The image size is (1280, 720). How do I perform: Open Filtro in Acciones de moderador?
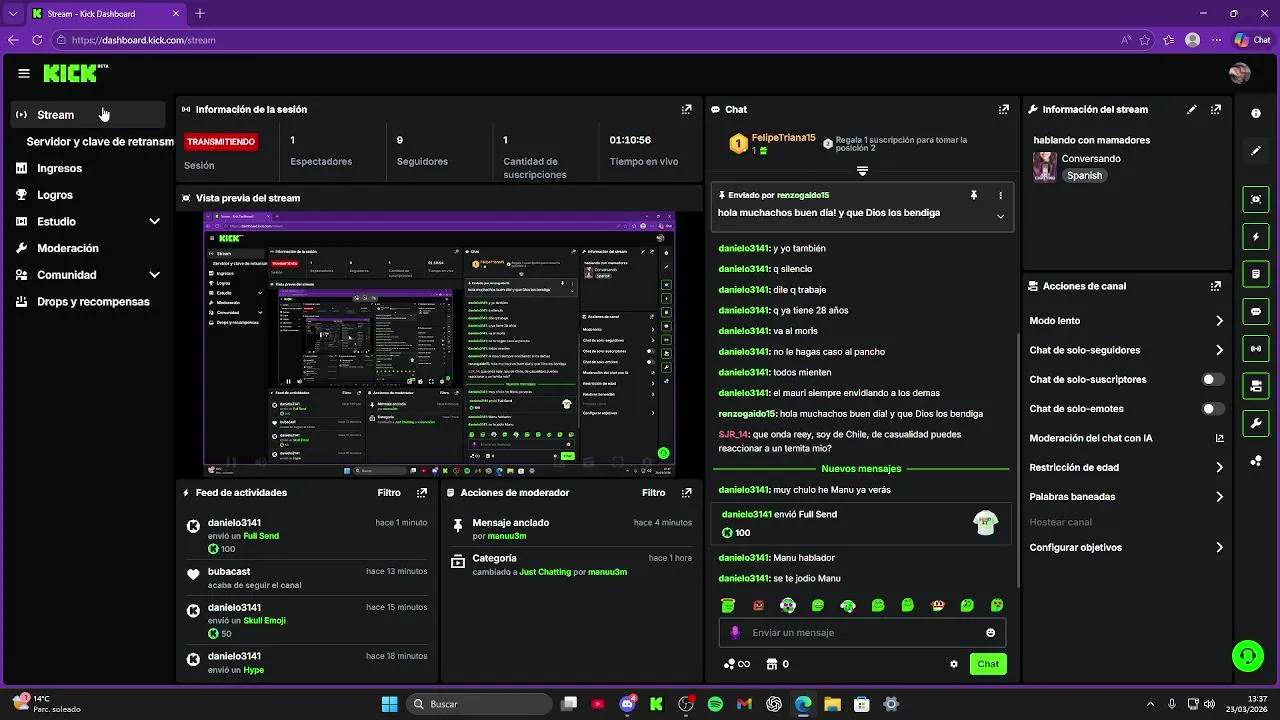[x=653, y=493]
